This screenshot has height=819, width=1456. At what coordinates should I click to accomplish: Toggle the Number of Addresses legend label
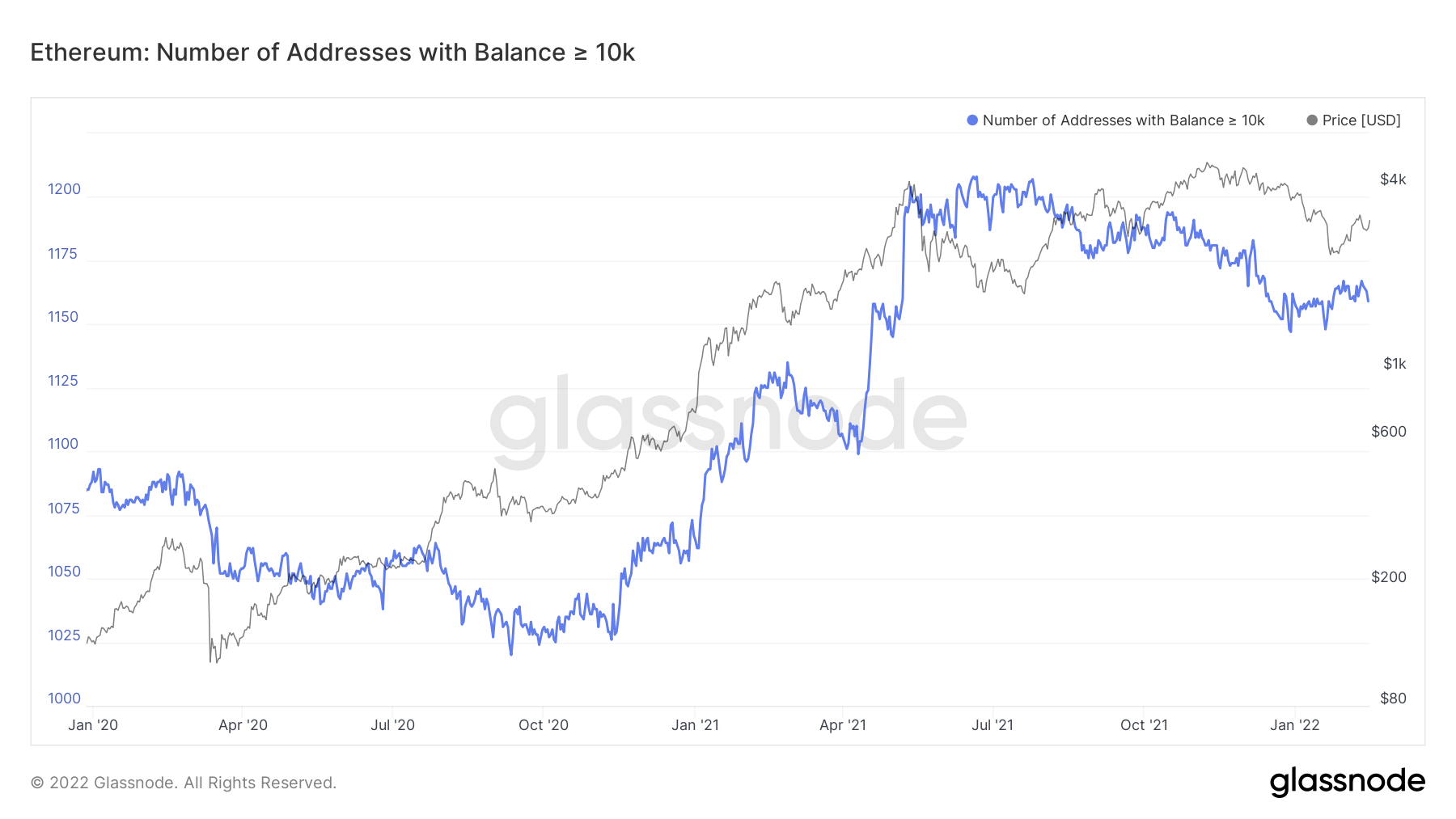coord(1123,120)
